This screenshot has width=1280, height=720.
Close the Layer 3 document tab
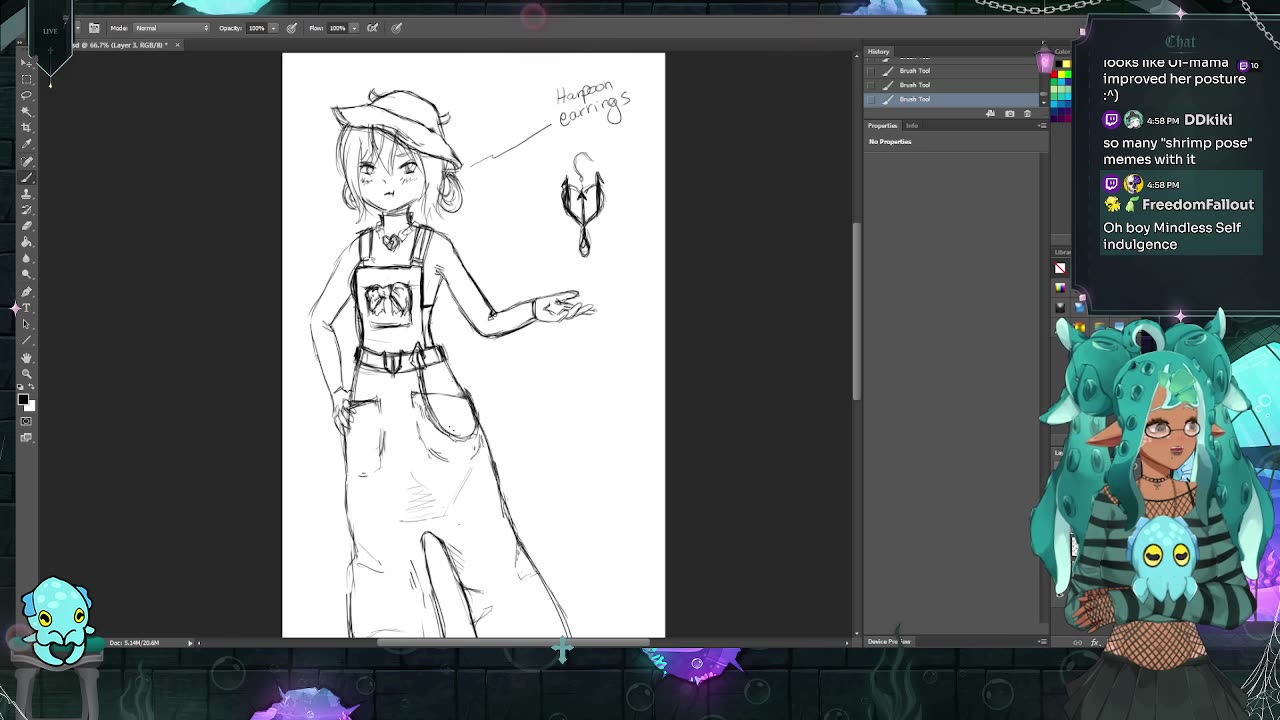click(177, 45)
